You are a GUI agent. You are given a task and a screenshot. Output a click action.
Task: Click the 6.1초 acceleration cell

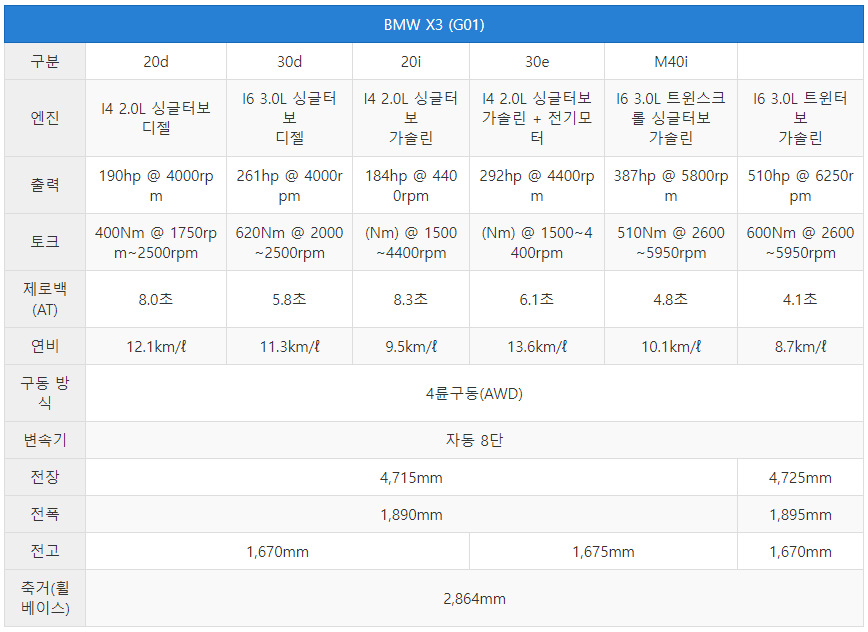tap(537, 299)
